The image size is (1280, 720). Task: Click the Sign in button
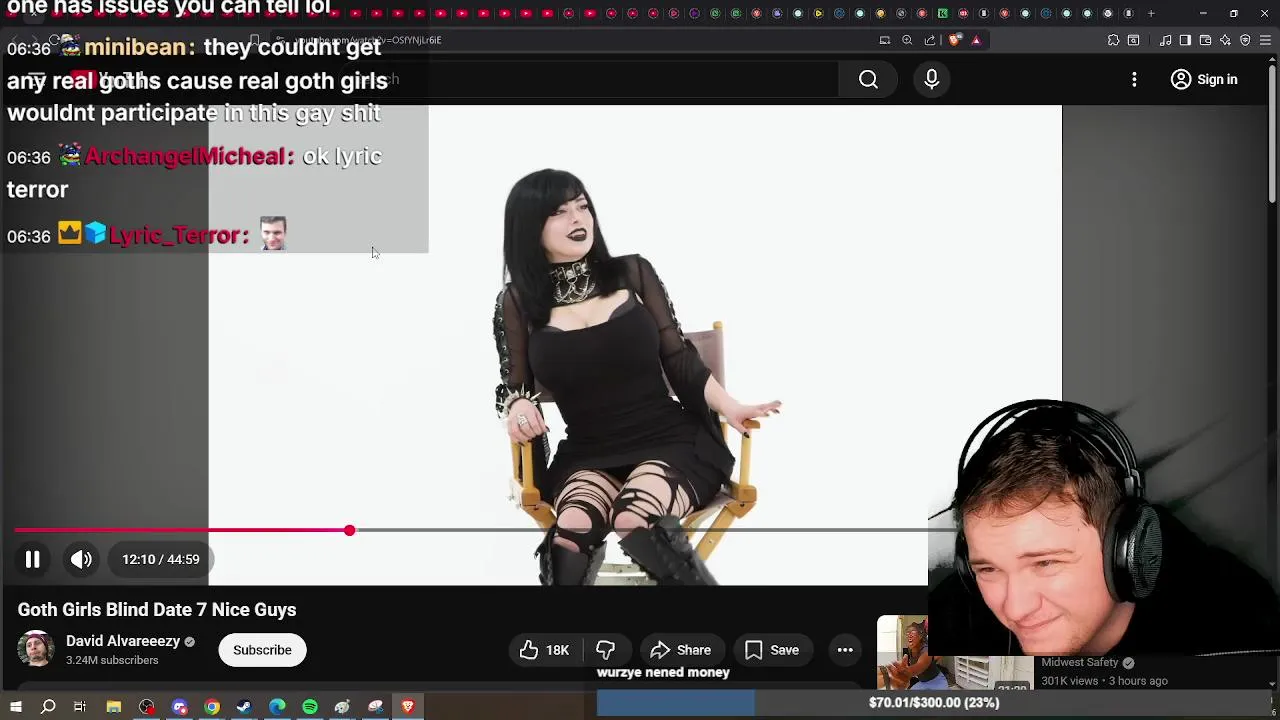[x=1204, y=80]
